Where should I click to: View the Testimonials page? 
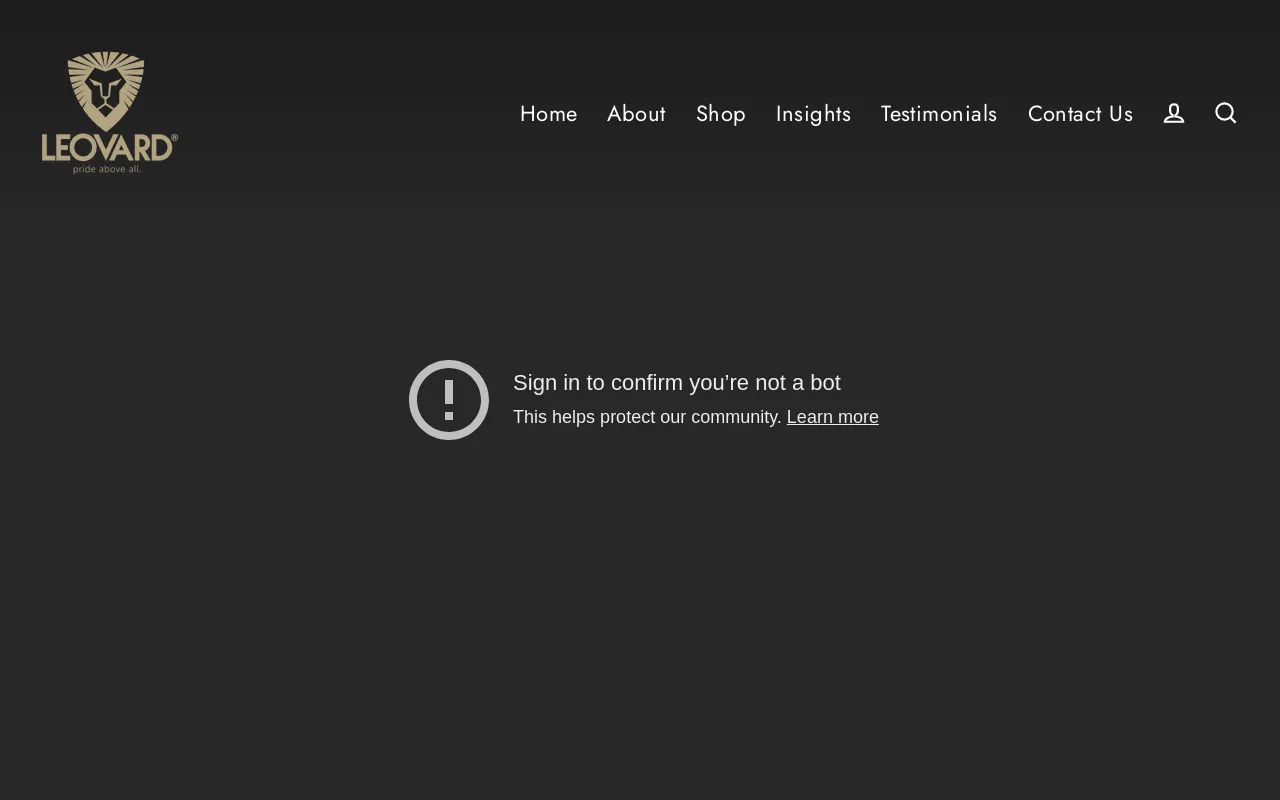939,113
